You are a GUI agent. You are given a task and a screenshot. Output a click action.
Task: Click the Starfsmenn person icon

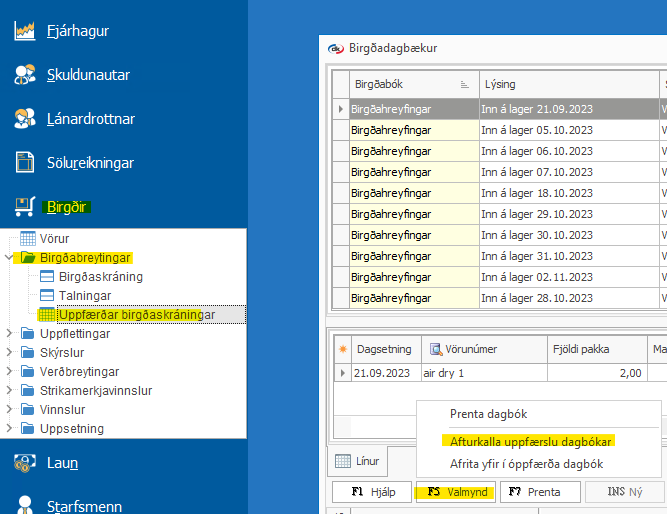(x=25, y=505)
